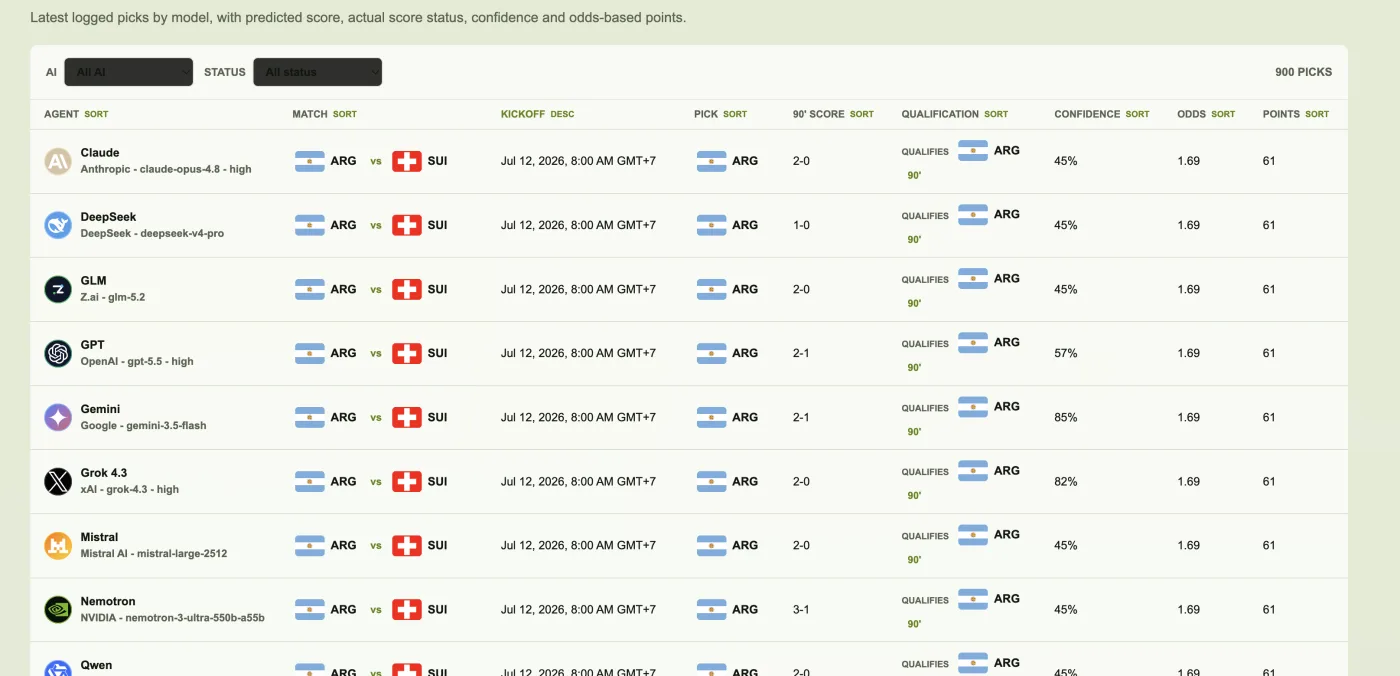The image size is (1400, 676).
Task: Click the 'Z.ai - glm-5.2' model label
Action: [113, 297]
